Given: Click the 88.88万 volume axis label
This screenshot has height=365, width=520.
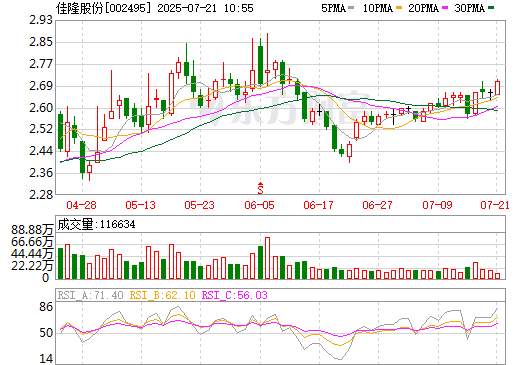Looking at the screenshot, I should click(x=32, y=230).
